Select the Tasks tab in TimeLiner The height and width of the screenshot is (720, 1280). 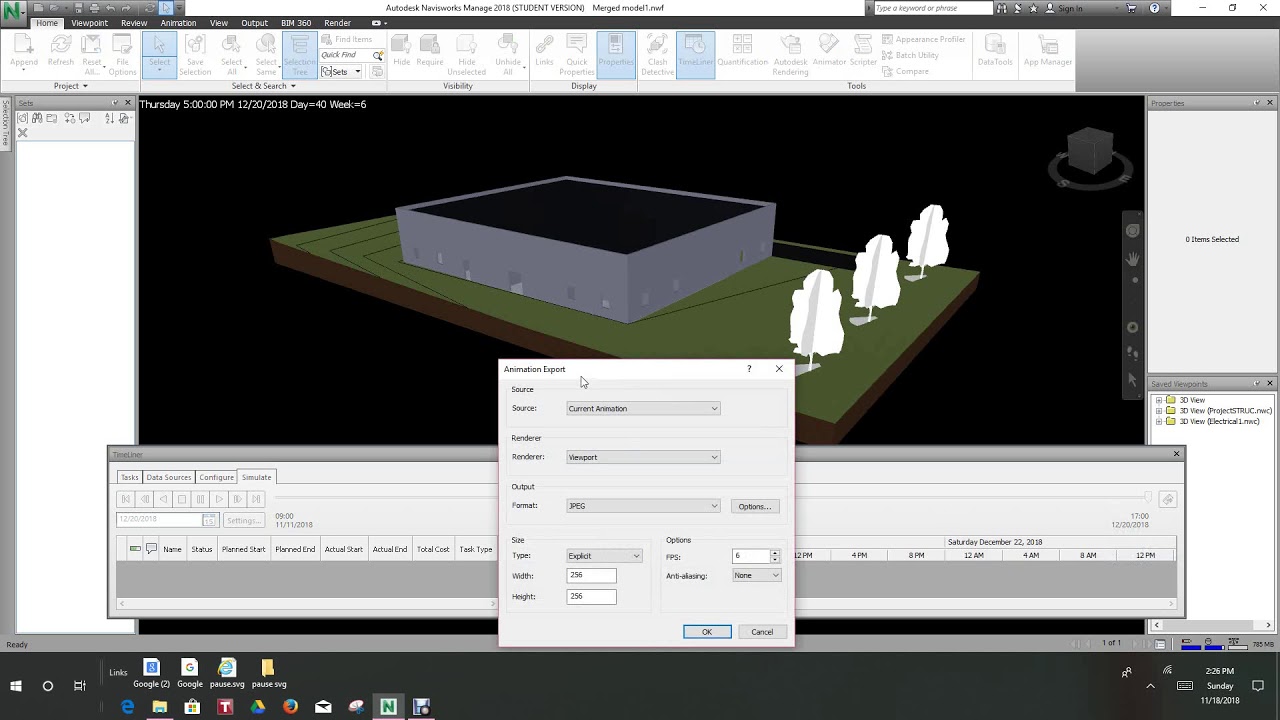[x=129, y=477]
